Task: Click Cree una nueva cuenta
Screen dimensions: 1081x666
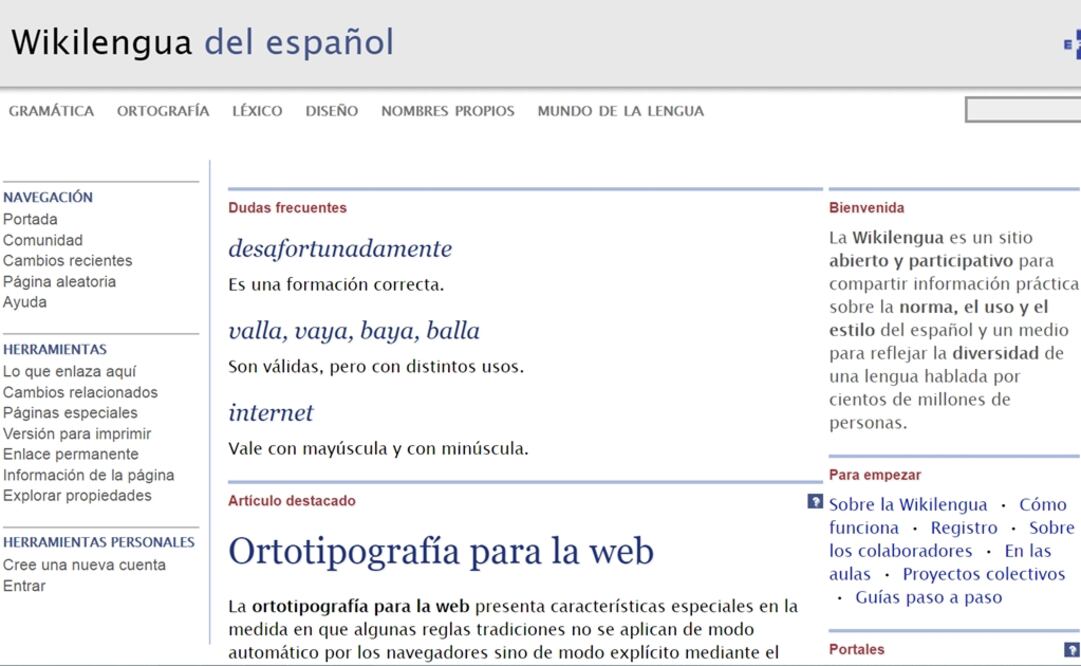Action: (84, 565)
